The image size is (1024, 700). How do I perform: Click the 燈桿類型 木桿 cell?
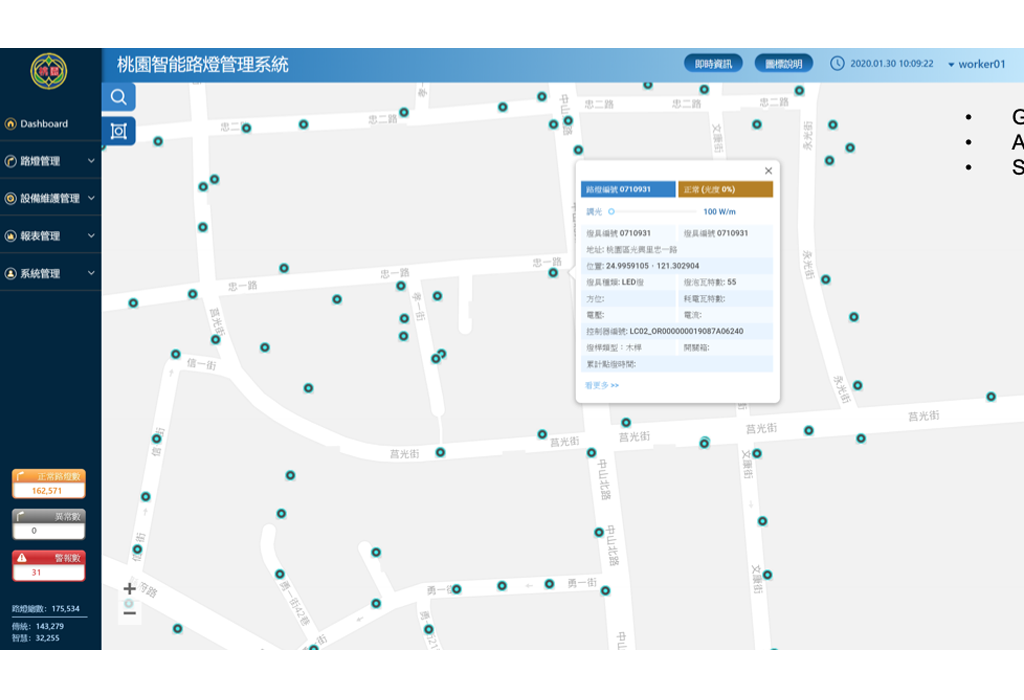628,347
